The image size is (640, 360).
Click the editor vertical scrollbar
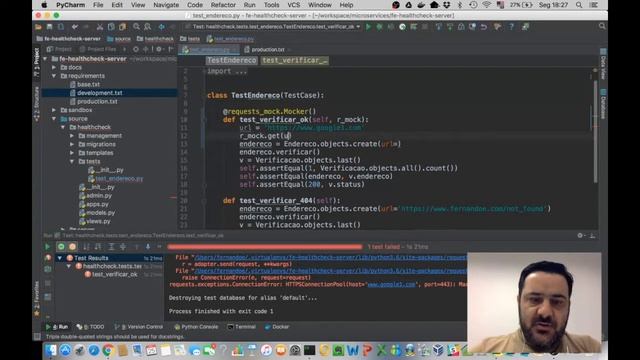coord(596,131)
